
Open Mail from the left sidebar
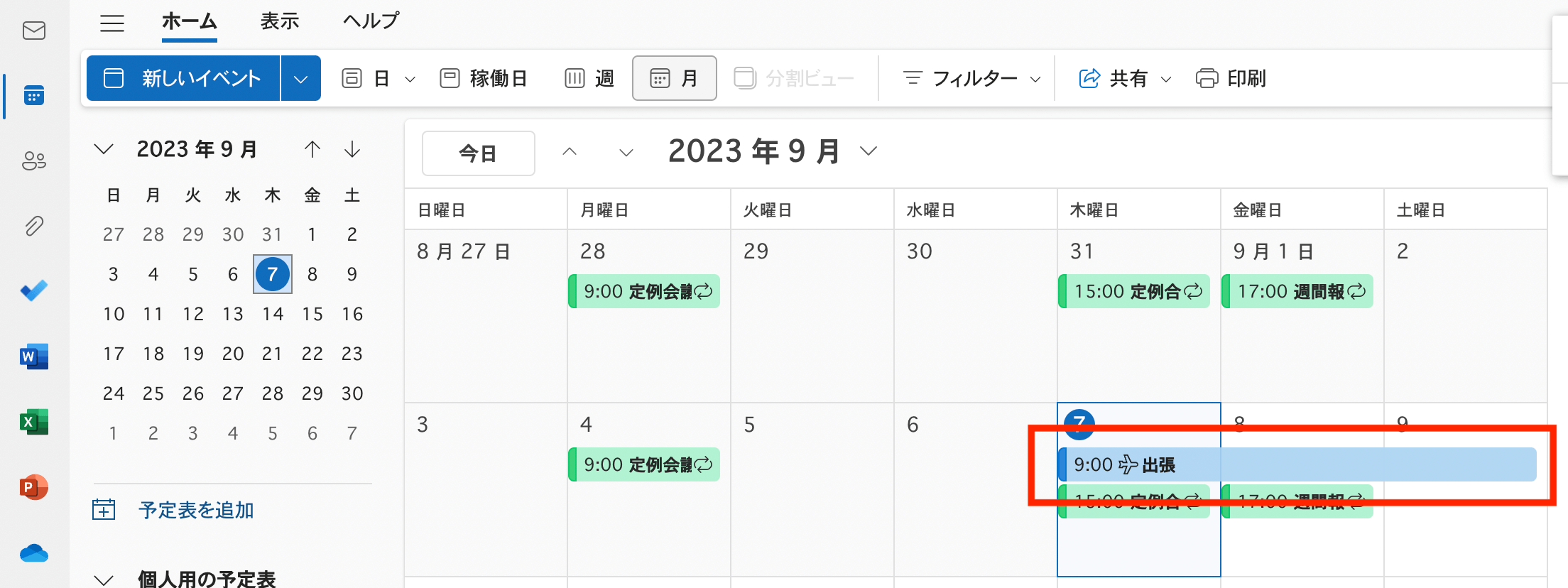34,31
